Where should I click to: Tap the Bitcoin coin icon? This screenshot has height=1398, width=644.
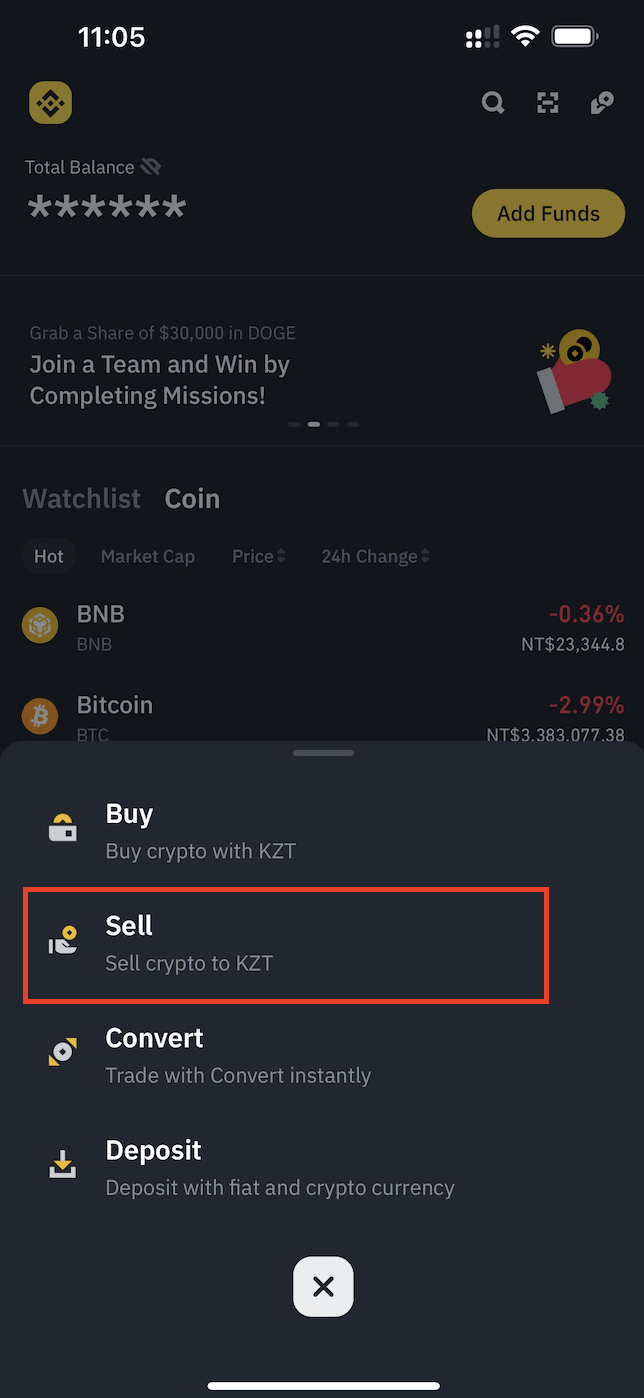pos(40,715)
